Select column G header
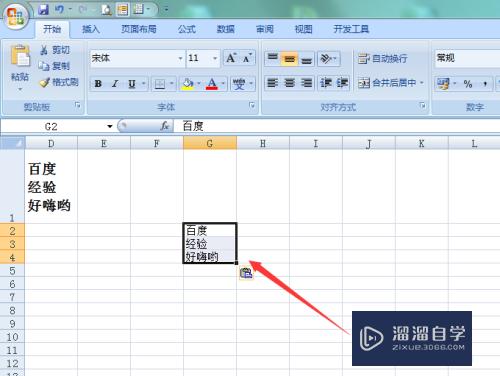This screenshot has height=376, width=500. tap(210, 143)
